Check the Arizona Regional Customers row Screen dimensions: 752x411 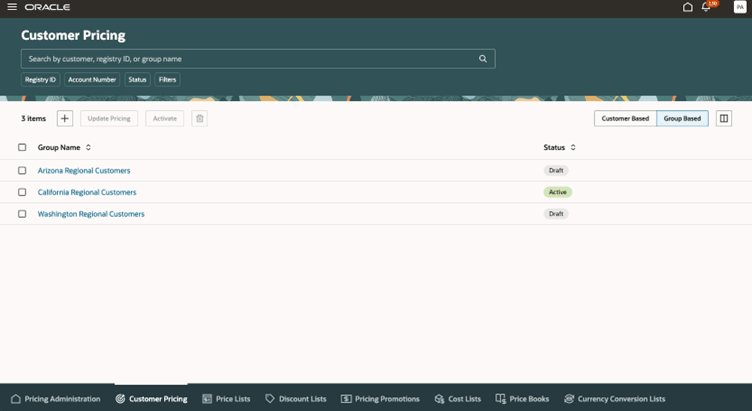pos(22,170)
